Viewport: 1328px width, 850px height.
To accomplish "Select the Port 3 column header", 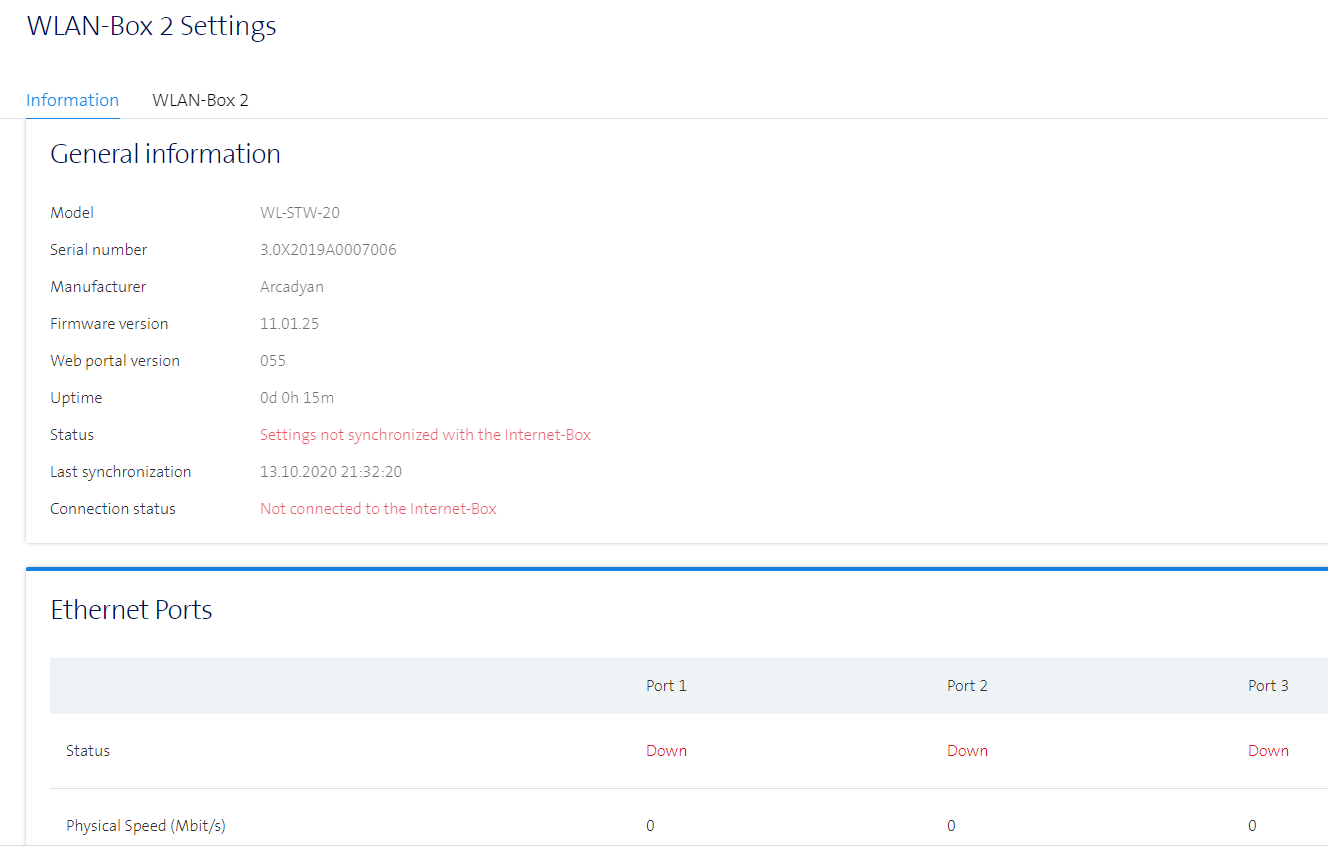I will click(x=1268, y=686).
